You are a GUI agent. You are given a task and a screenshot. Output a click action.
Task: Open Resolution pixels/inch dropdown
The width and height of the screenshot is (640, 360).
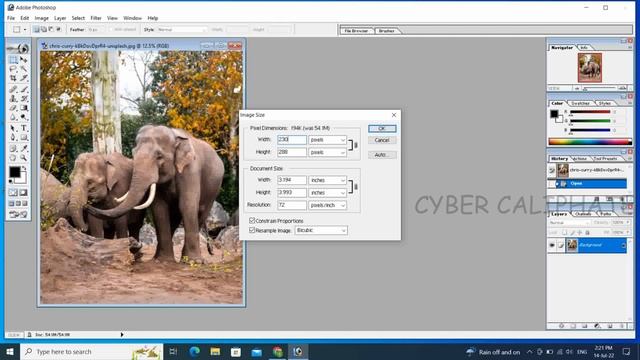tap(327, 205)
